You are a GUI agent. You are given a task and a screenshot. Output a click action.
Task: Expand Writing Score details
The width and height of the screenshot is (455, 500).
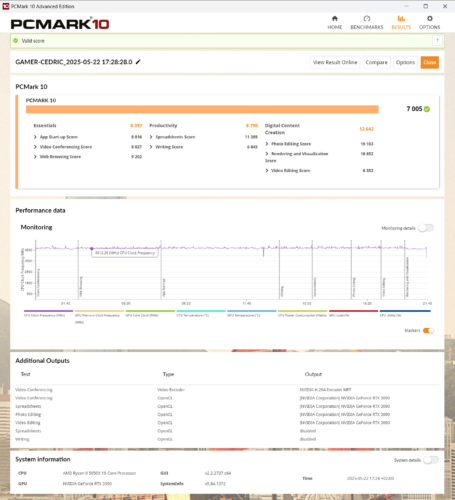[151, 147]
